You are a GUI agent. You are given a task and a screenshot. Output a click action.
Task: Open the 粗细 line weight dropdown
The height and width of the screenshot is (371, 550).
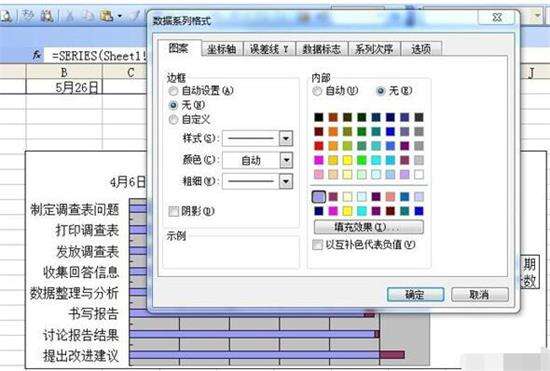[286, 181]
